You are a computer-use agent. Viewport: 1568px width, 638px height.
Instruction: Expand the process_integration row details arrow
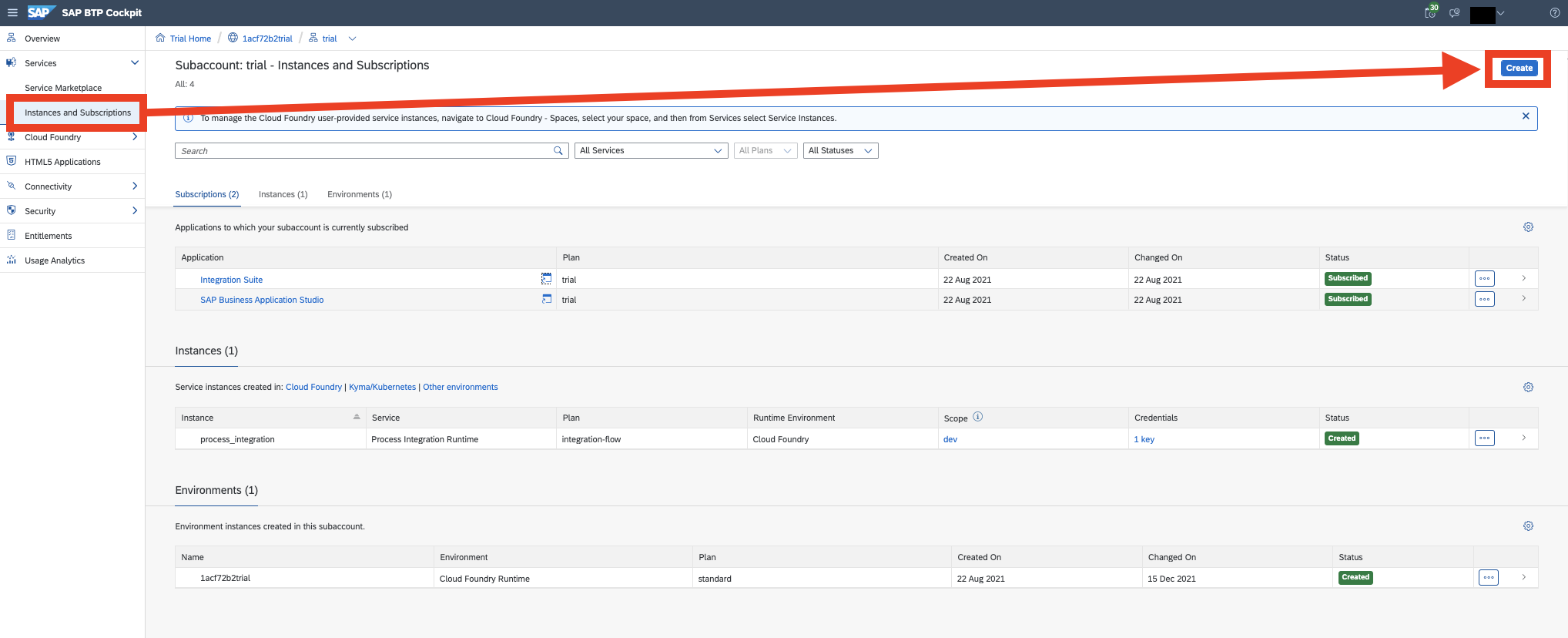(x=1523, y=438)
